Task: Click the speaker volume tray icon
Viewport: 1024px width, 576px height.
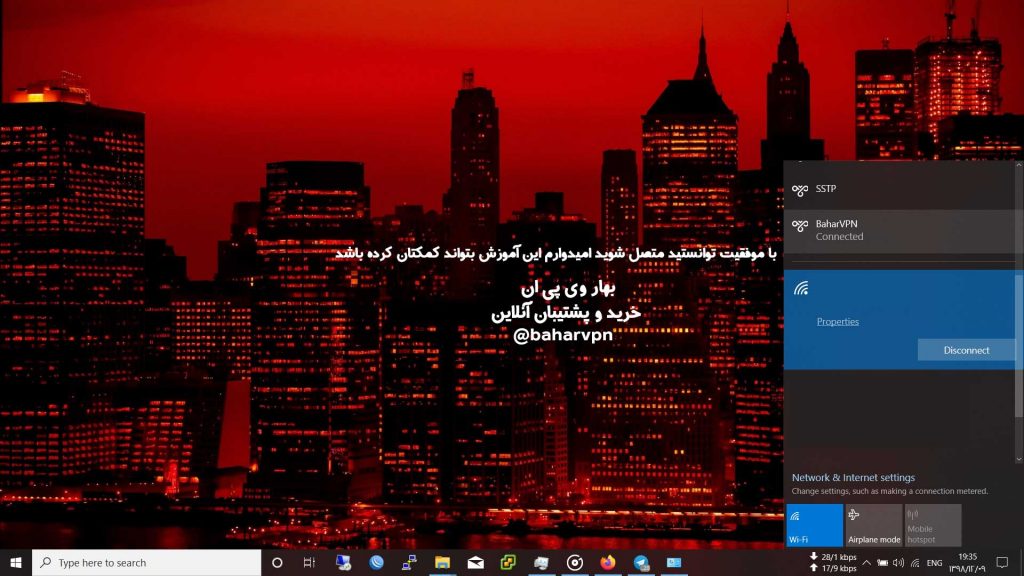Action: tap(897, 563)
